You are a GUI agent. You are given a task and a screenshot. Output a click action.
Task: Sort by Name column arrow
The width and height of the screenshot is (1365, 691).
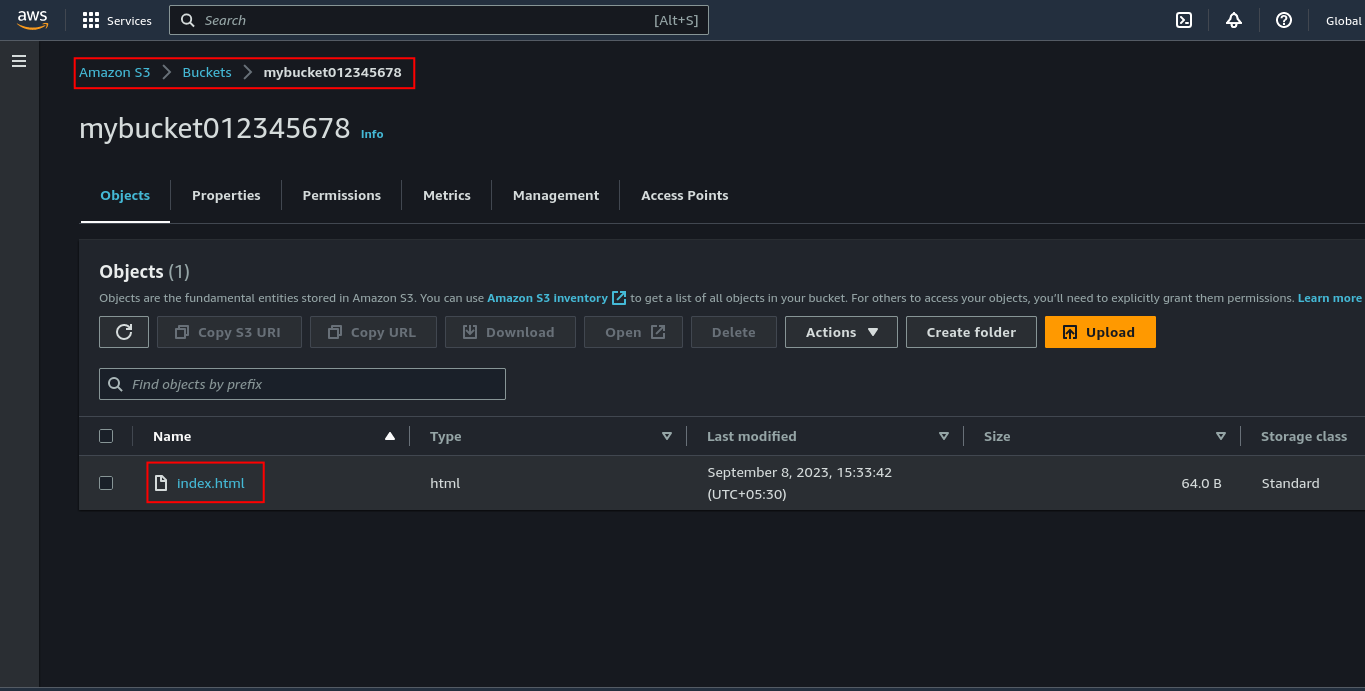point(390,436)
